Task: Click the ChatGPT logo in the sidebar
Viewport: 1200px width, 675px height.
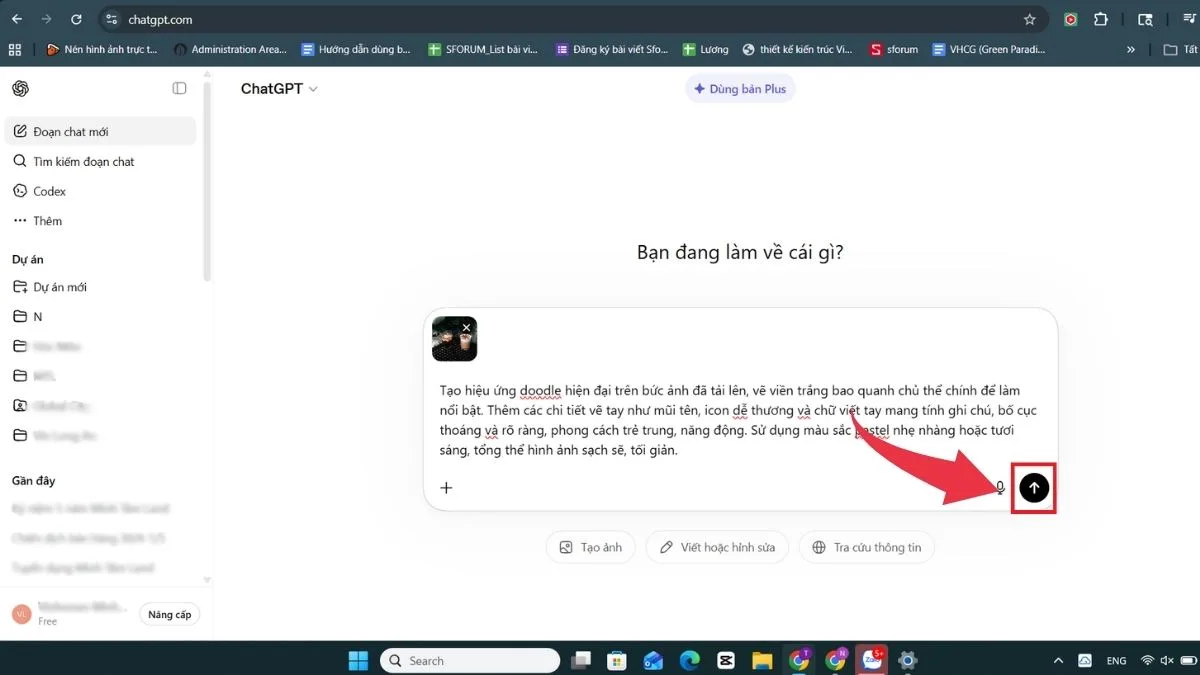Action: point(20,88)
